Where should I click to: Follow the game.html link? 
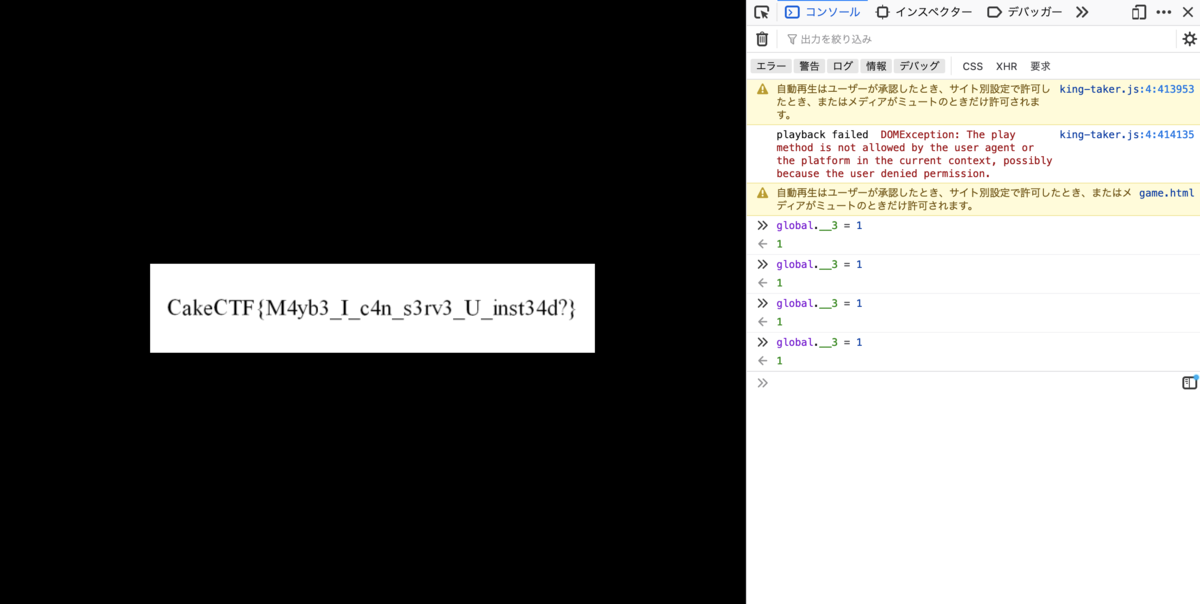(1166, 193)
